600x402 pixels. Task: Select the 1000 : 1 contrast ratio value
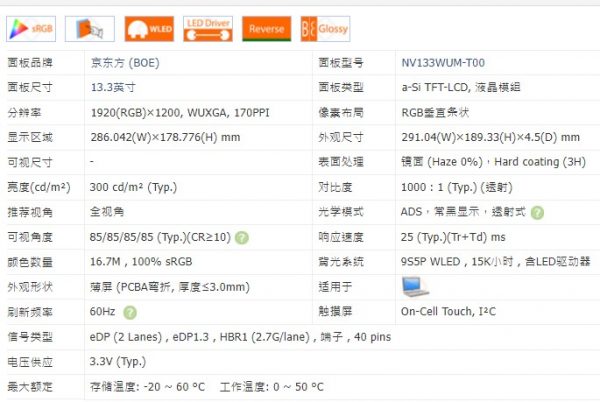coord(457,187)
